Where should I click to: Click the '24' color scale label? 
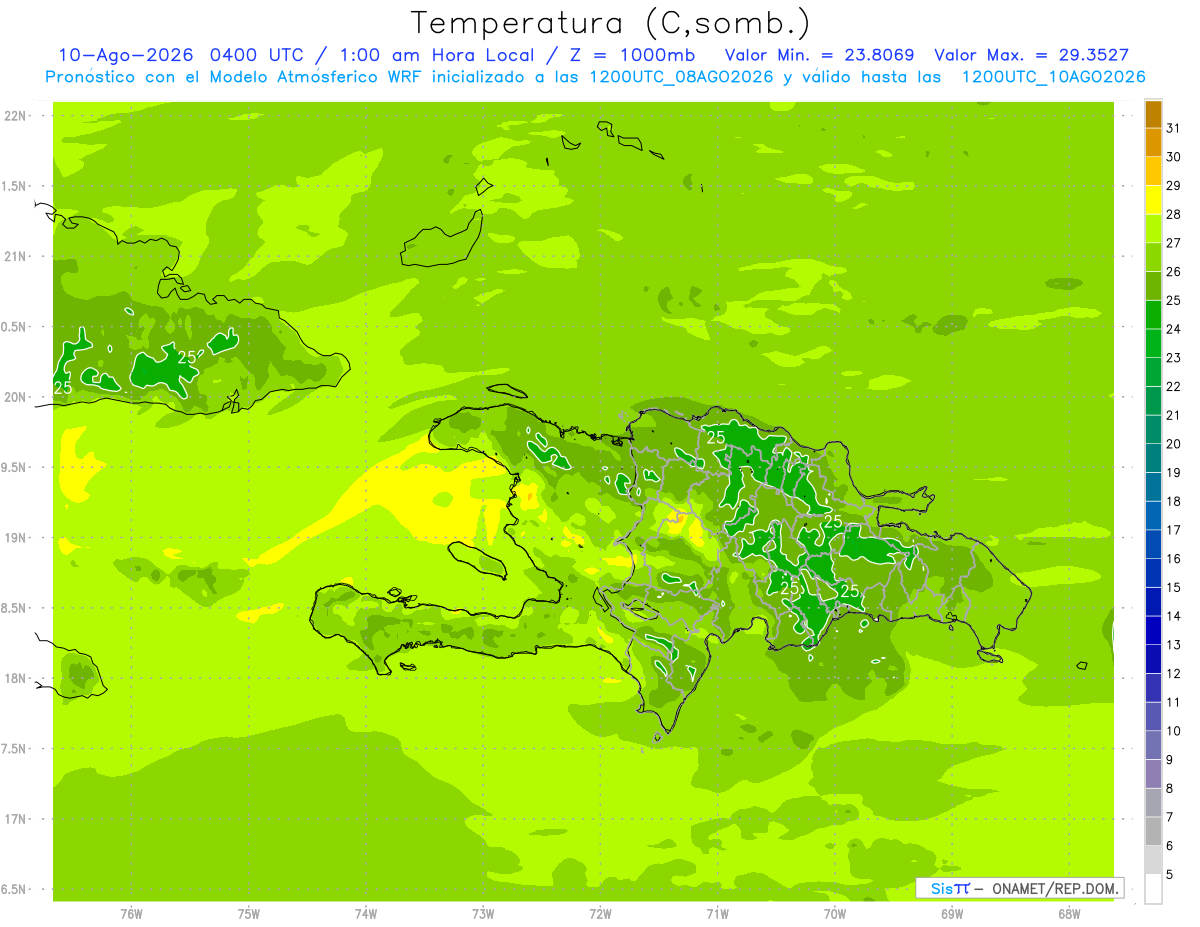(x=1174, y=329)
